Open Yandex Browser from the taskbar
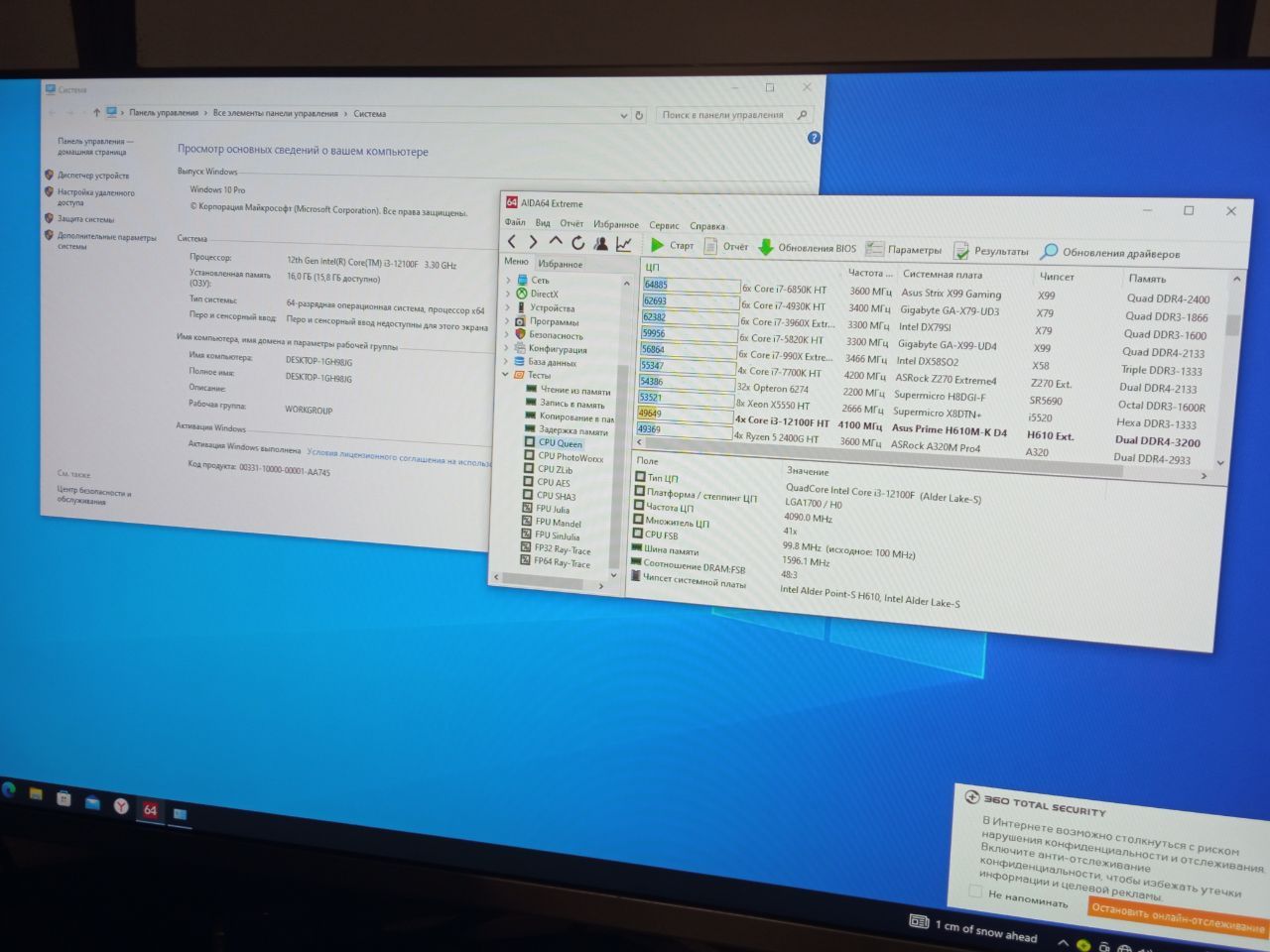This screenshot has width=1270, height=952. tap(120, 806)
